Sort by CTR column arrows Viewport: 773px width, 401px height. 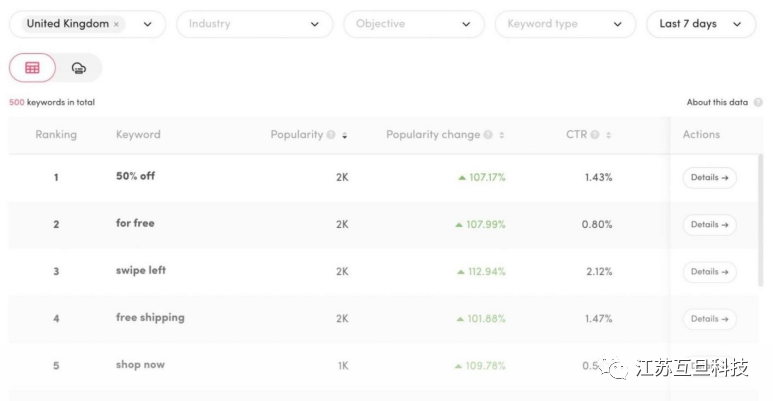point(608,135)
